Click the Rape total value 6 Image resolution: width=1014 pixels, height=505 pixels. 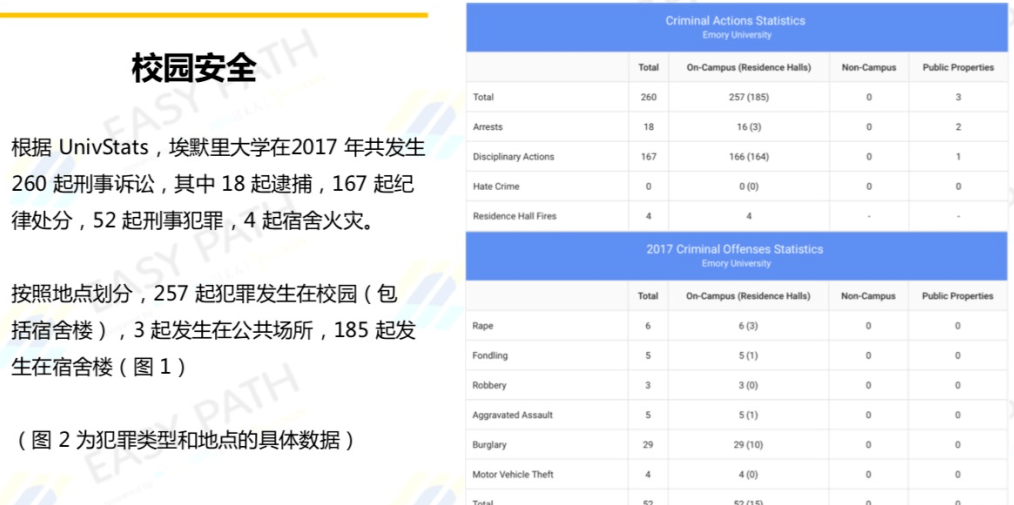click(x=648, y=326)
